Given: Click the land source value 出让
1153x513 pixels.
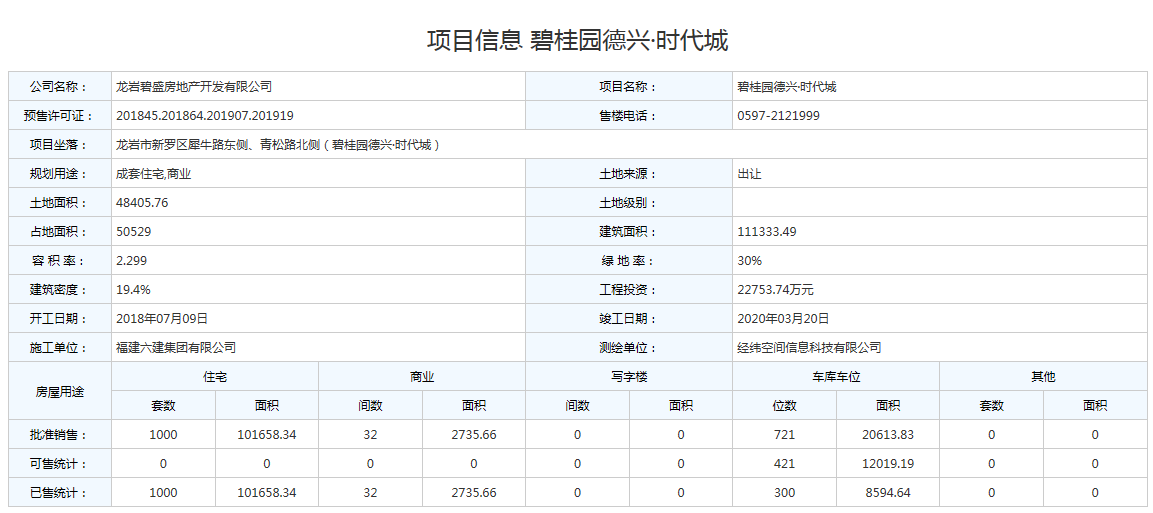Looking at the screenshot, I should click(749, 173).
